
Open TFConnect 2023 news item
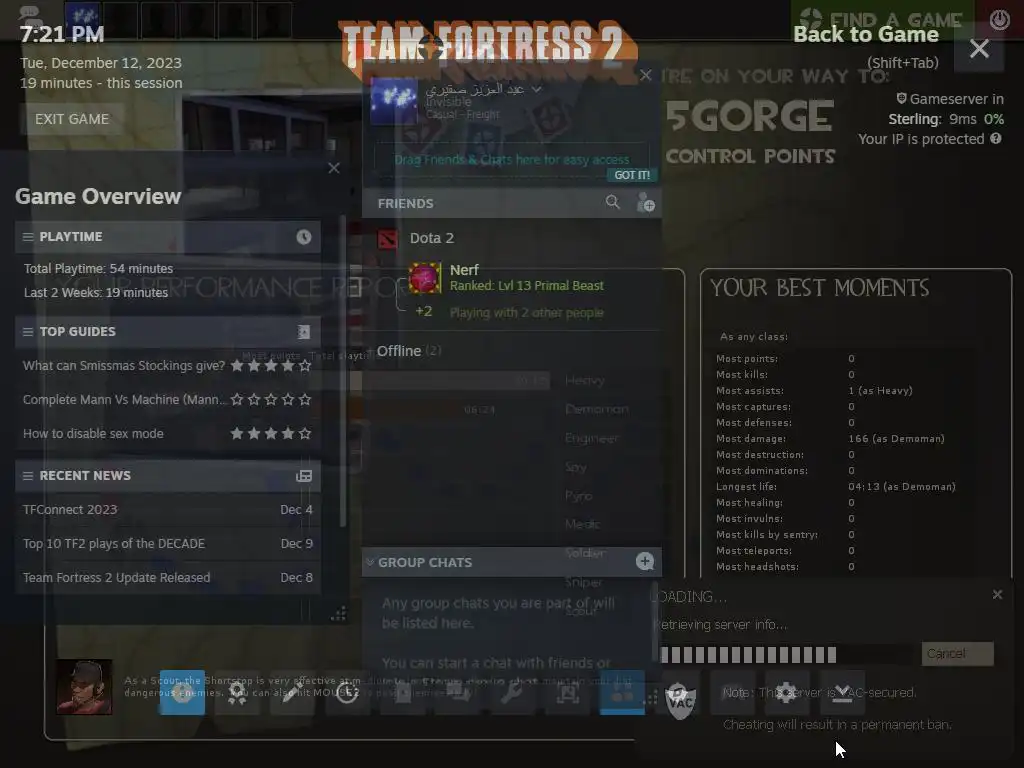(167, 510)
